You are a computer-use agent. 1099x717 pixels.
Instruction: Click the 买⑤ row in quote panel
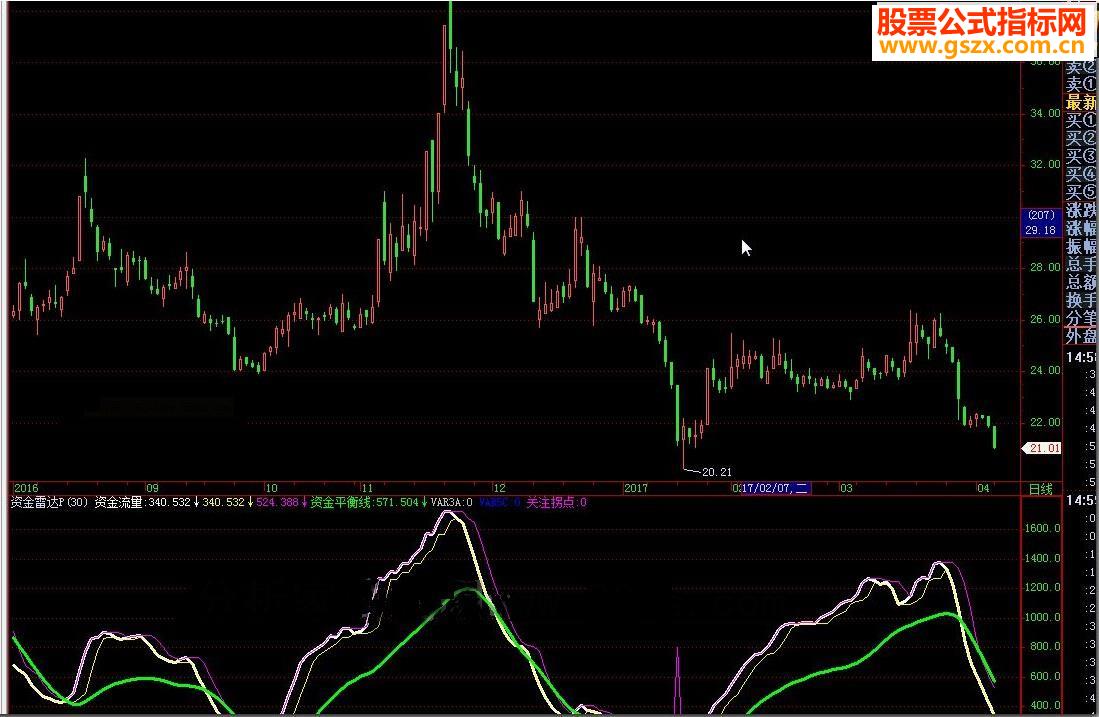click(x=1081, y=191)
